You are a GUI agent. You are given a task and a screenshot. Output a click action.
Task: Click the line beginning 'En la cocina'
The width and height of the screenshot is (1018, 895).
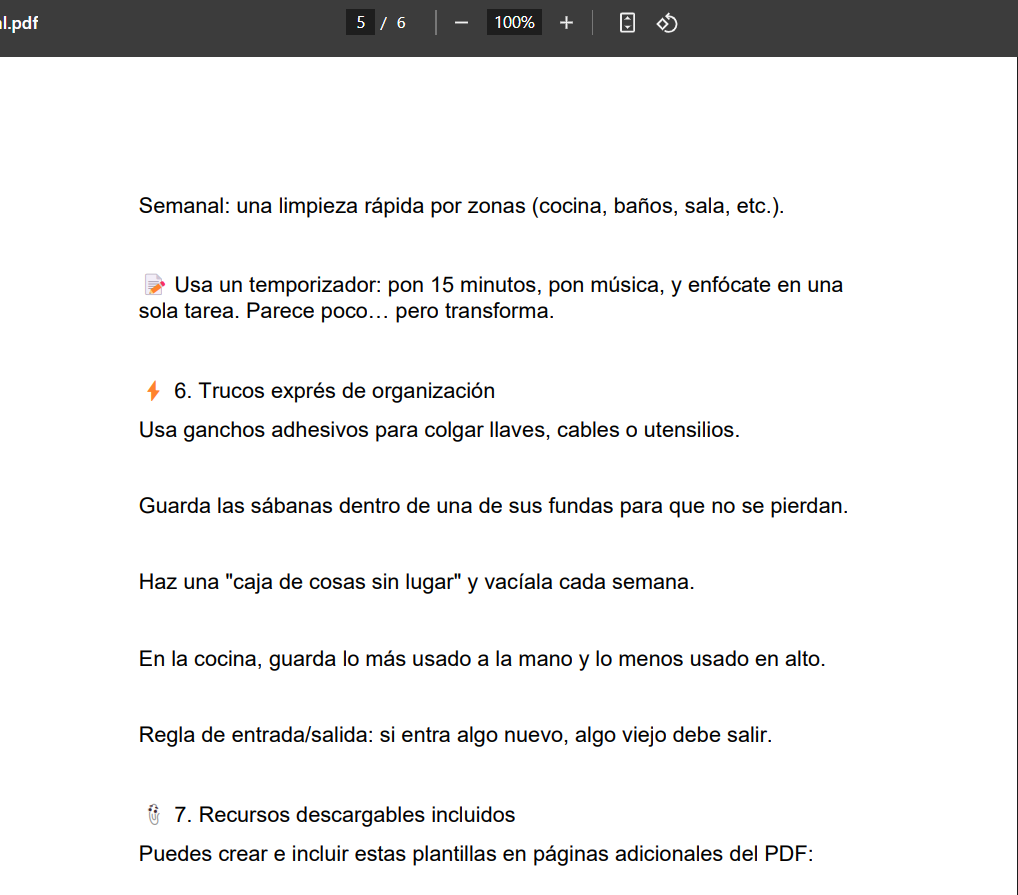tap(482, 659)
